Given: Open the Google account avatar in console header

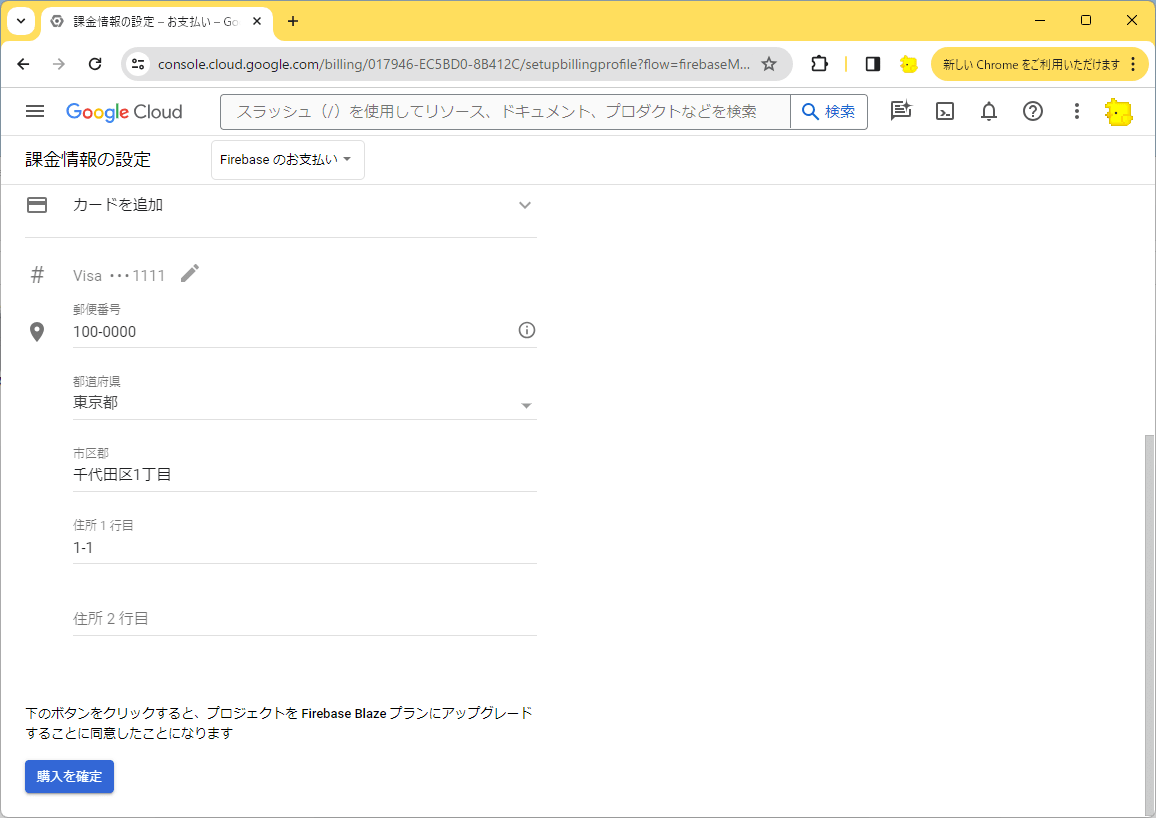Looking at the screenshot, I should [x=1118, y=112].
